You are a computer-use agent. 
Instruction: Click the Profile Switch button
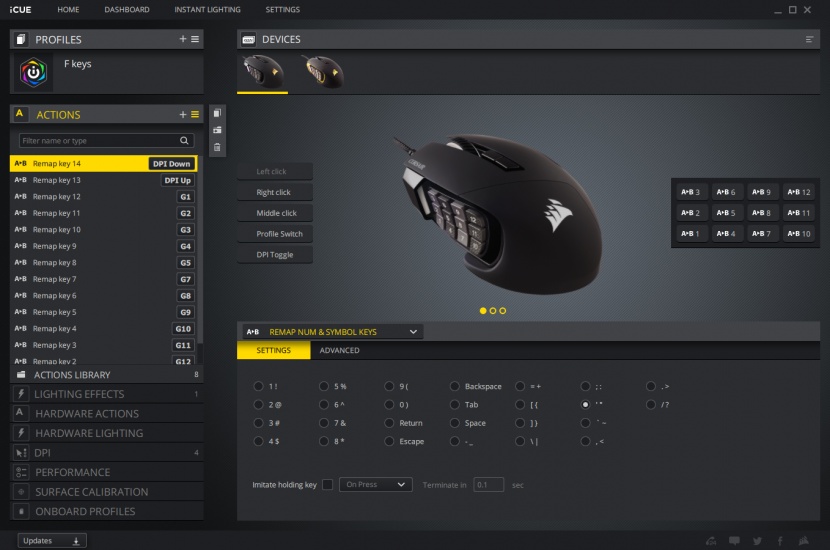[275, 233]
